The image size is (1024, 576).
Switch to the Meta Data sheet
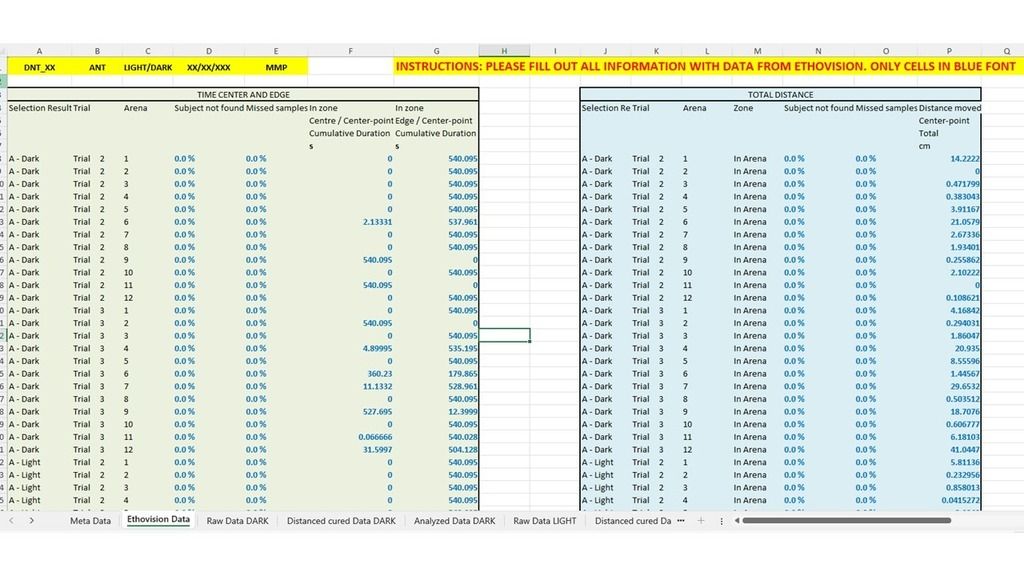pos(90,520)
